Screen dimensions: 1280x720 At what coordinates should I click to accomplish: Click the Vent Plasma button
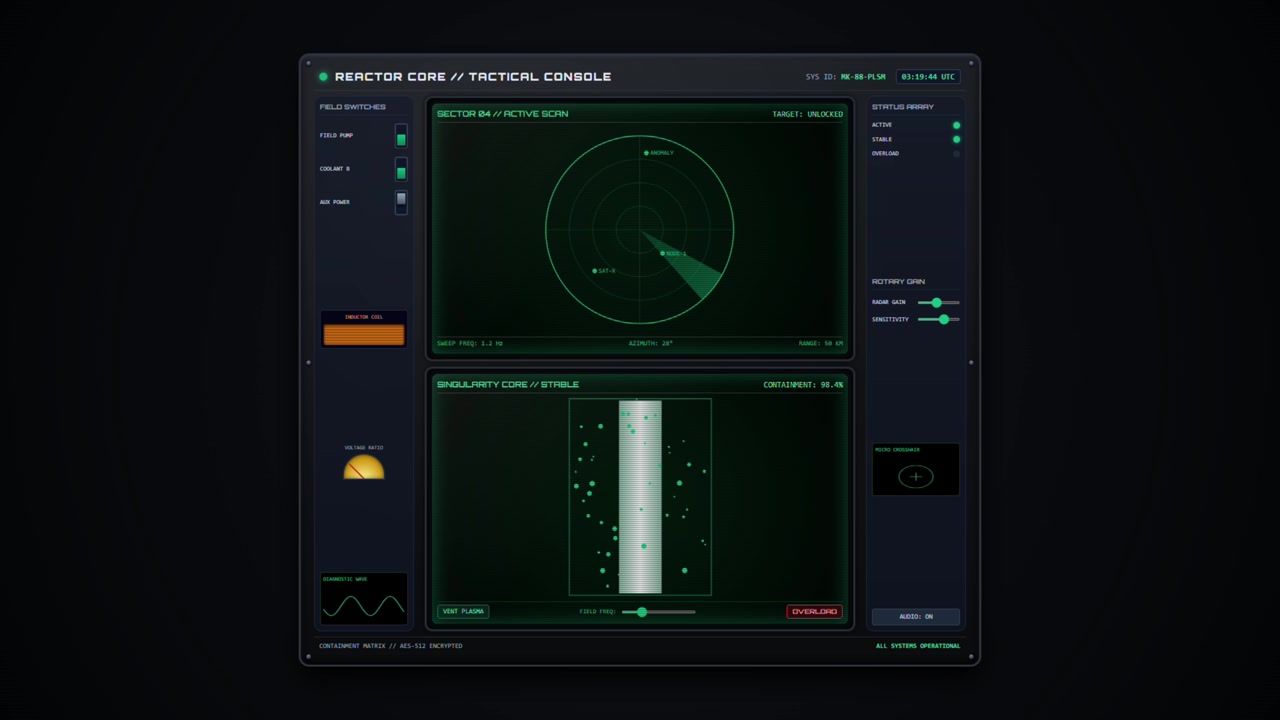point(463,611)
